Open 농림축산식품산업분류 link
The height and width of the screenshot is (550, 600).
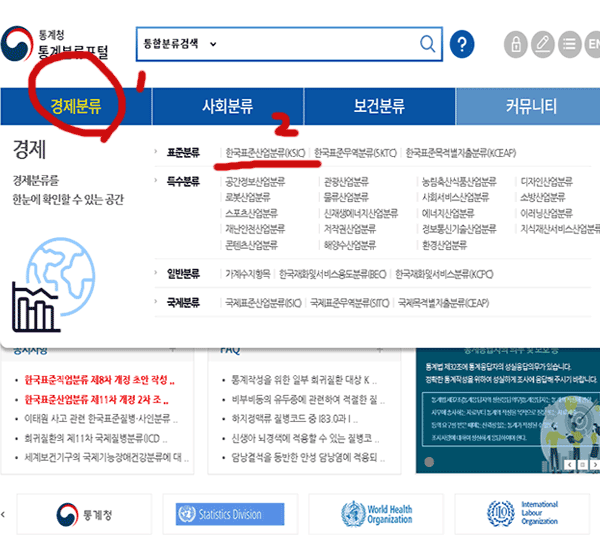459,181
